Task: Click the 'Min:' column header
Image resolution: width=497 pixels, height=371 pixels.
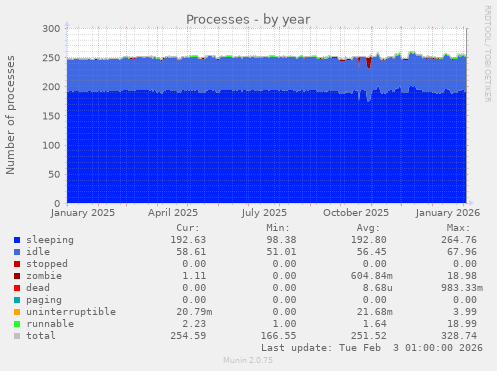Action: click(278, 228)
